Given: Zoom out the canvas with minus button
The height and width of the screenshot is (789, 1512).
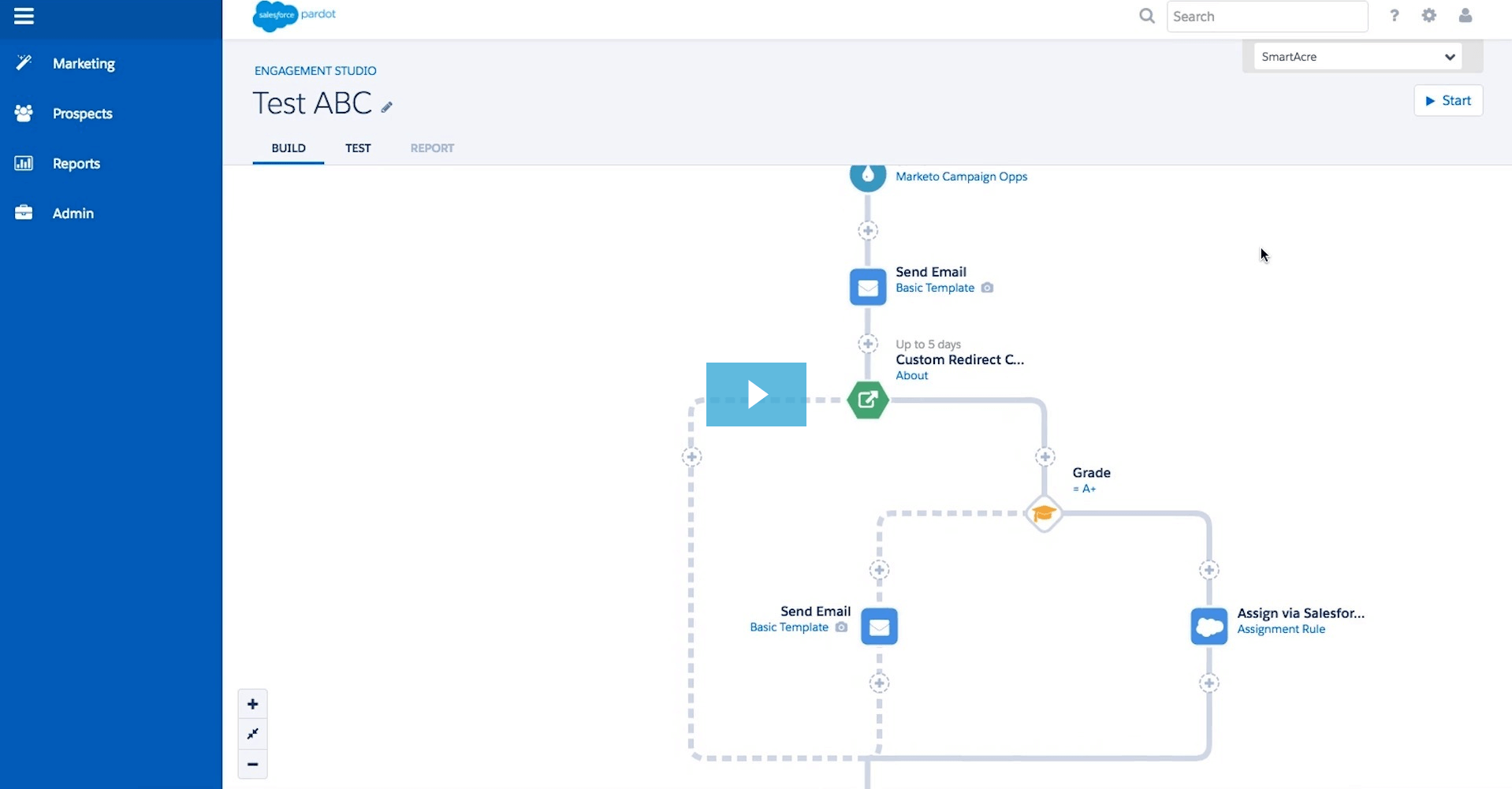Looking at the screenshot, I should (x=252, y=765).
